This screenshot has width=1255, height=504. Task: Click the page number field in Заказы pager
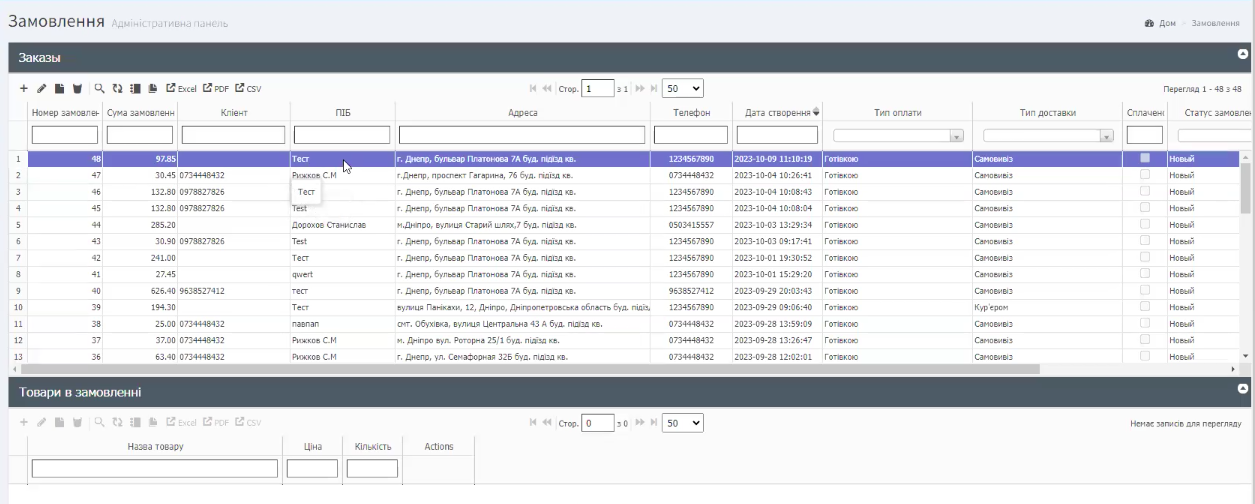(x=599, y=88)
